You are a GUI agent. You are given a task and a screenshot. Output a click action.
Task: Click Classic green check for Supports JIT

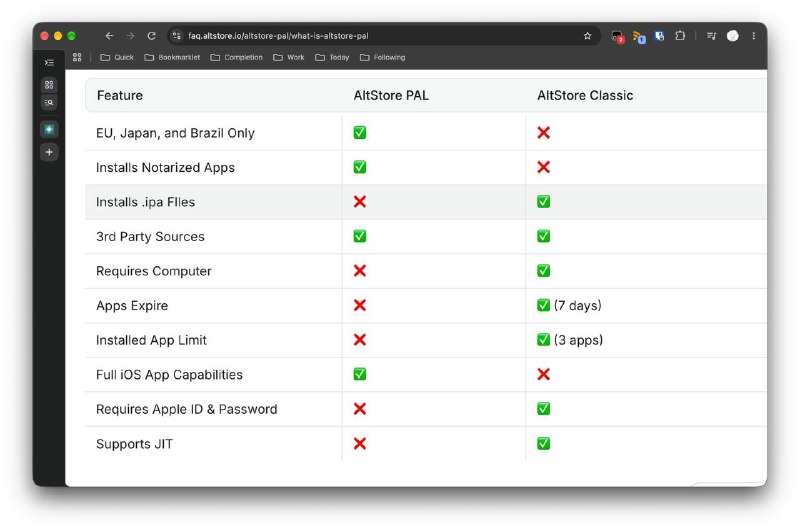point(543,443)
